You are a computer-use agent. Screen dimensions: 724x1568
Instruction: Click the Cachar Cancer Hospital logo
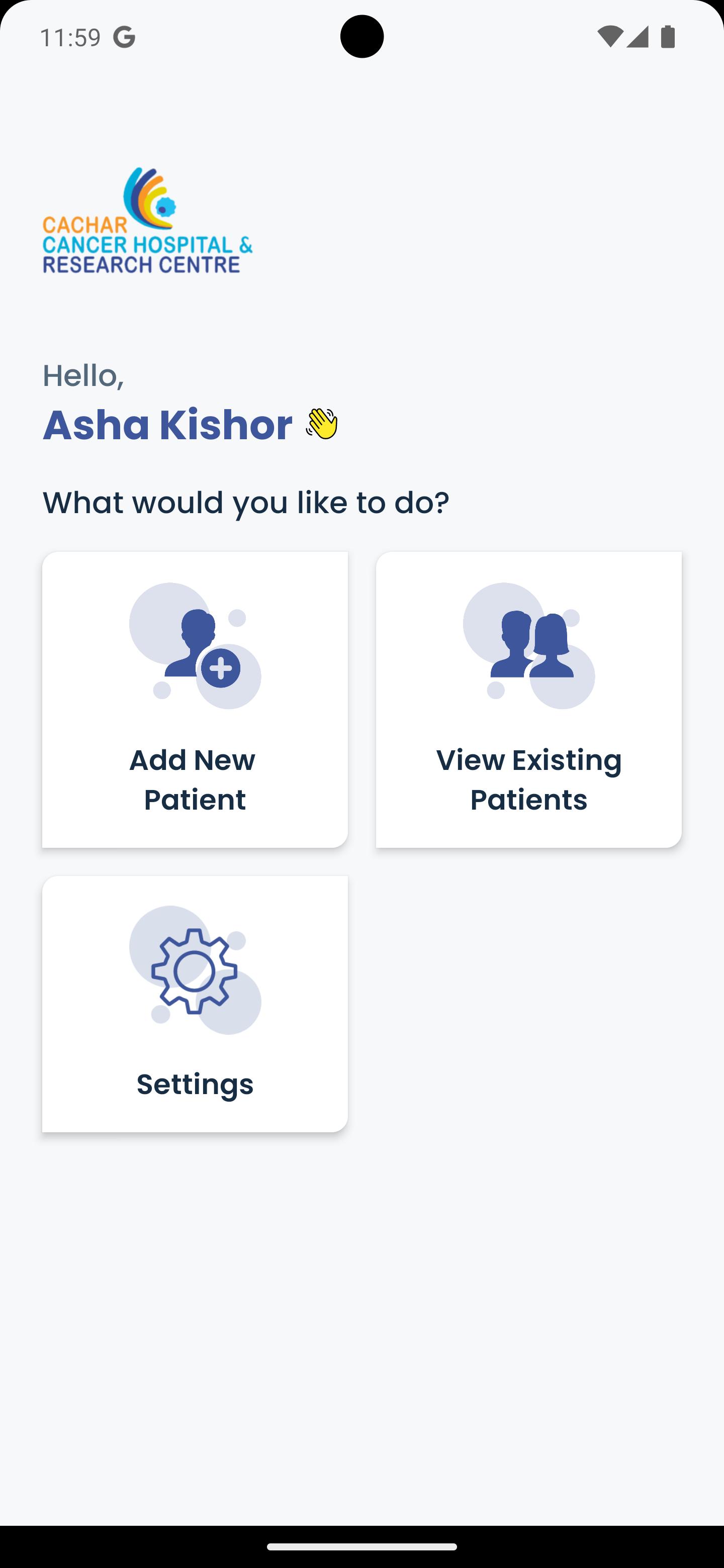[147, 220]
